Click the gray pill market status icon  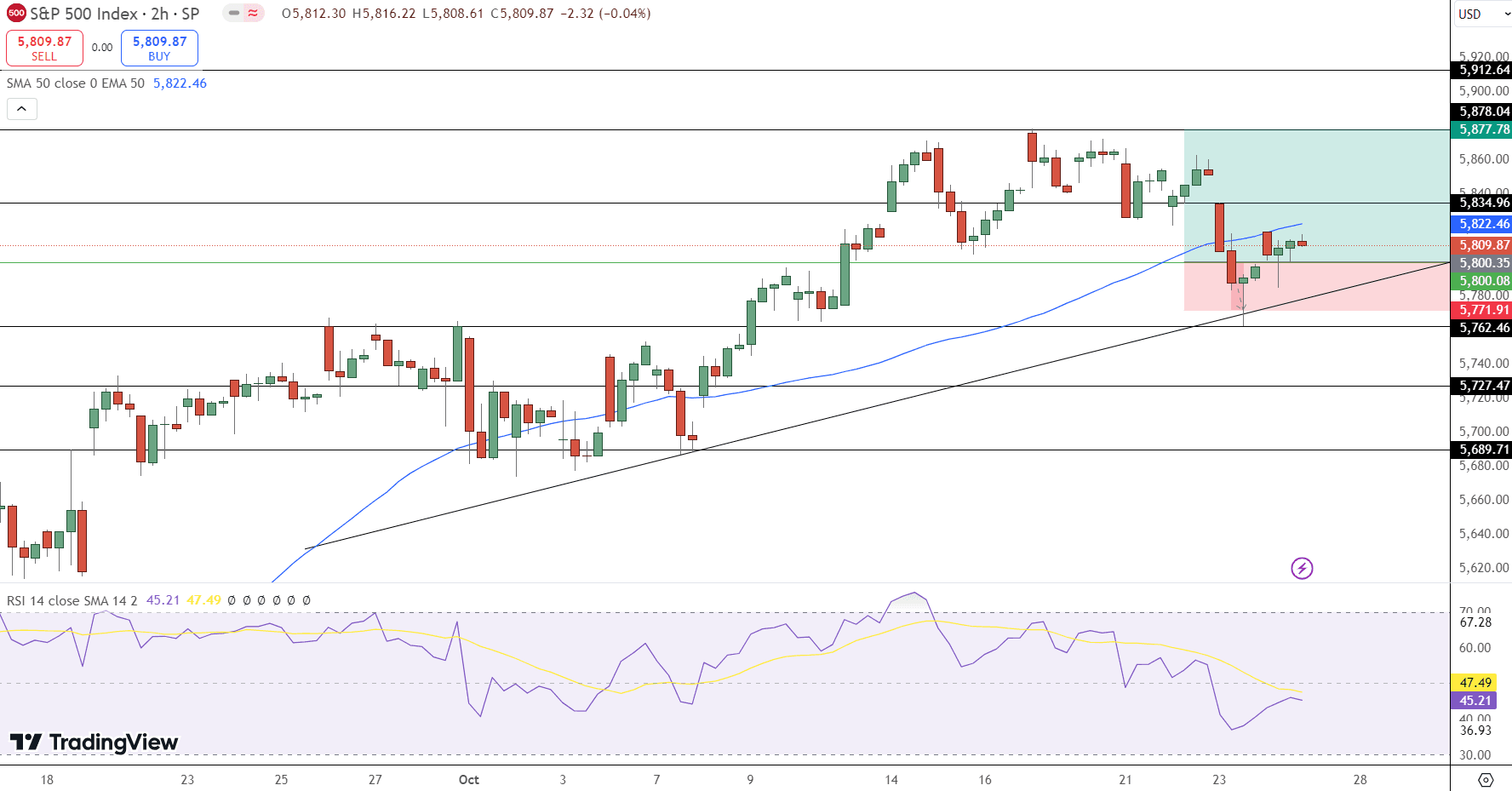233,14
